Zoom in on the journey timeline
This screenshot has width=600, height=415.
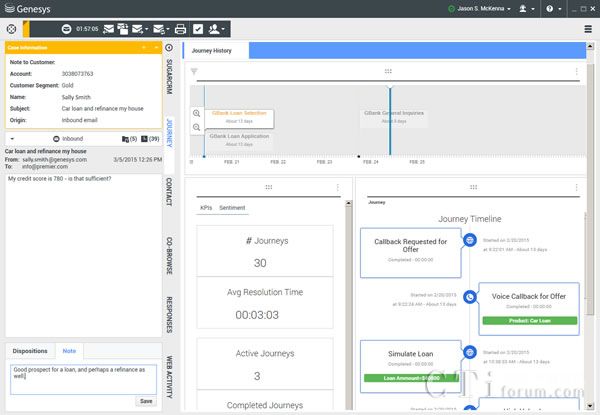pos(197,114)
